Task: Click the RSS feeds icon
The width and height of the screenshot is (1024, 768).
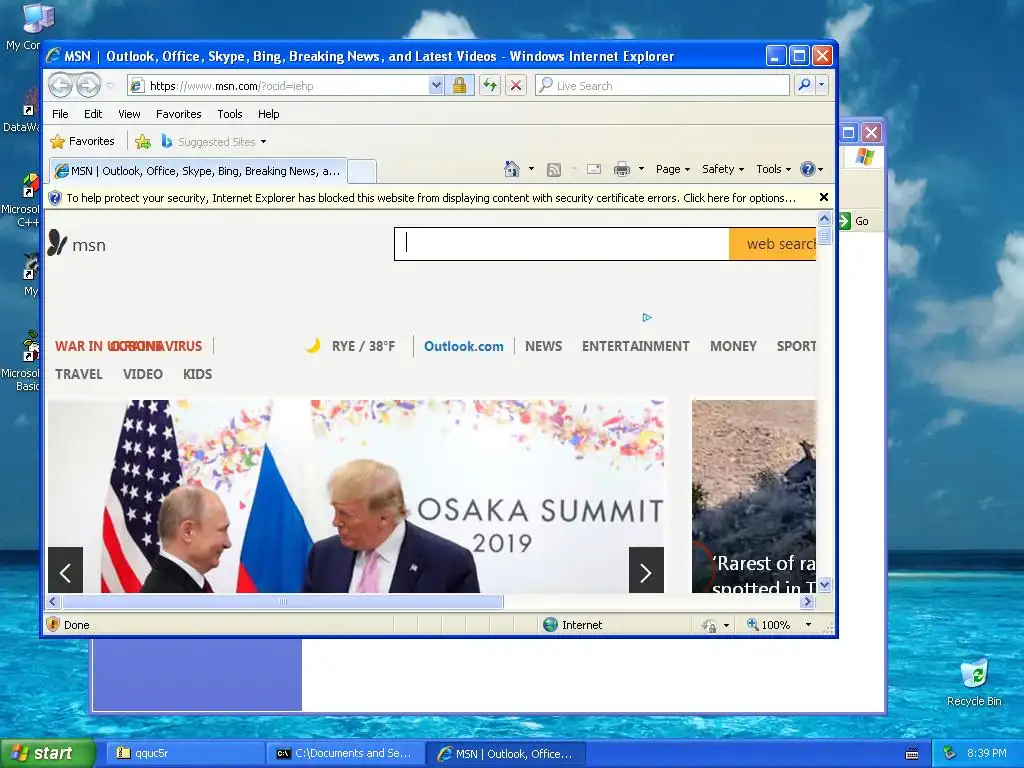Action: [554, 170]
